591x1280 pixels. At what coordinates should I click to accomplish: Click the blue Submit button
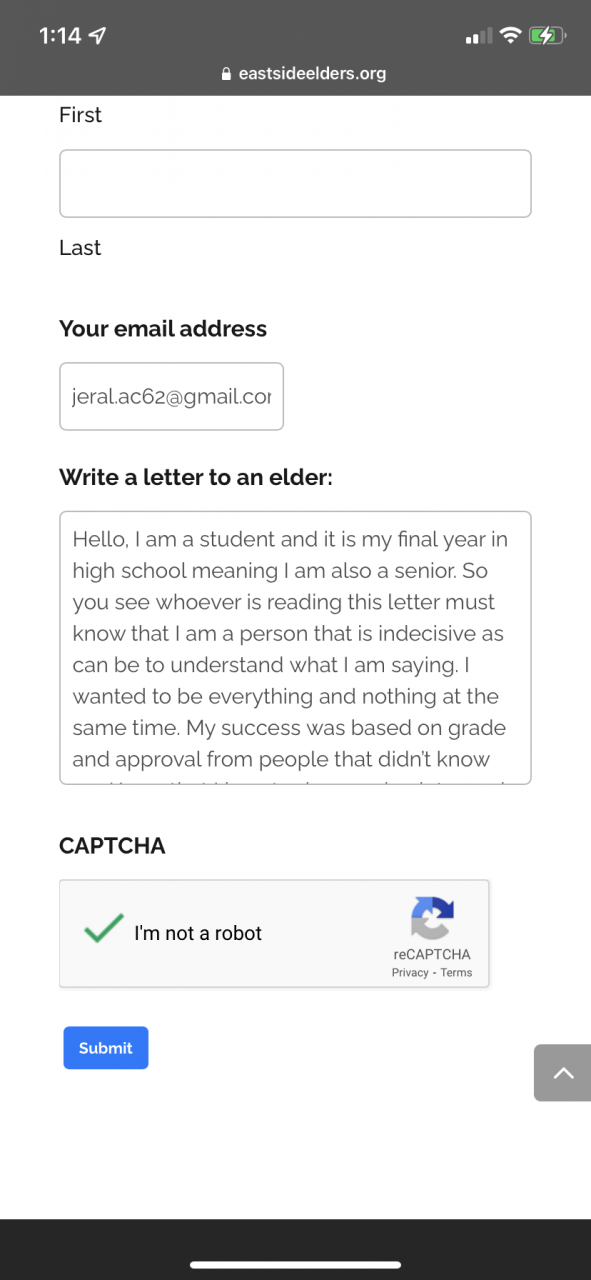(x=106, y=1048)
